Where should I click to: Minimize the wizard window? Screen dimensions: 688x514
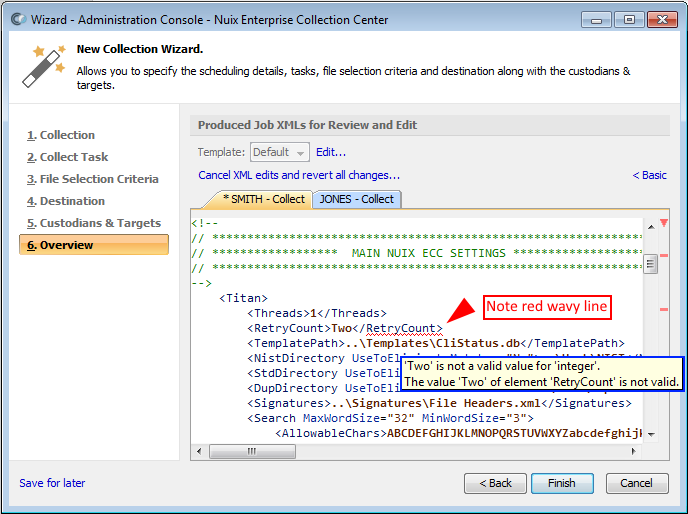point(596,20)
